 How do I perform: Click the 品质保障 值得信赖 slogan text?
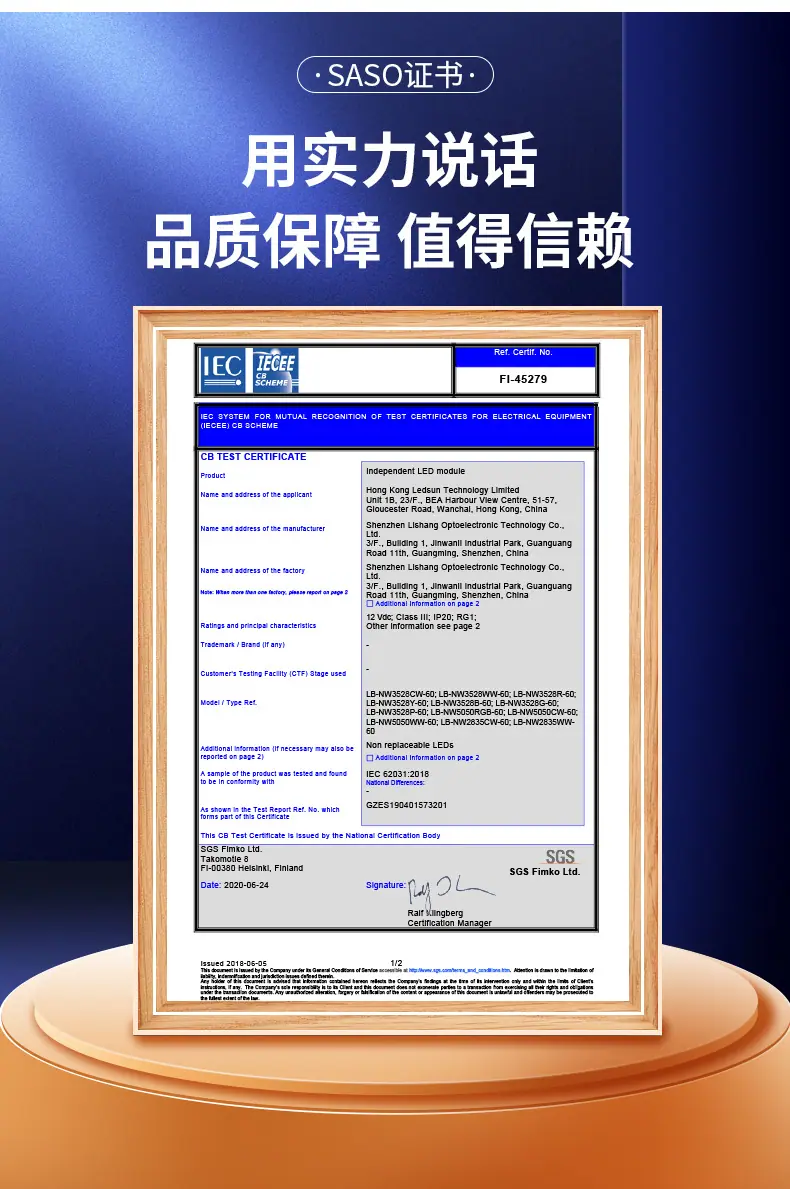[389, 240]
